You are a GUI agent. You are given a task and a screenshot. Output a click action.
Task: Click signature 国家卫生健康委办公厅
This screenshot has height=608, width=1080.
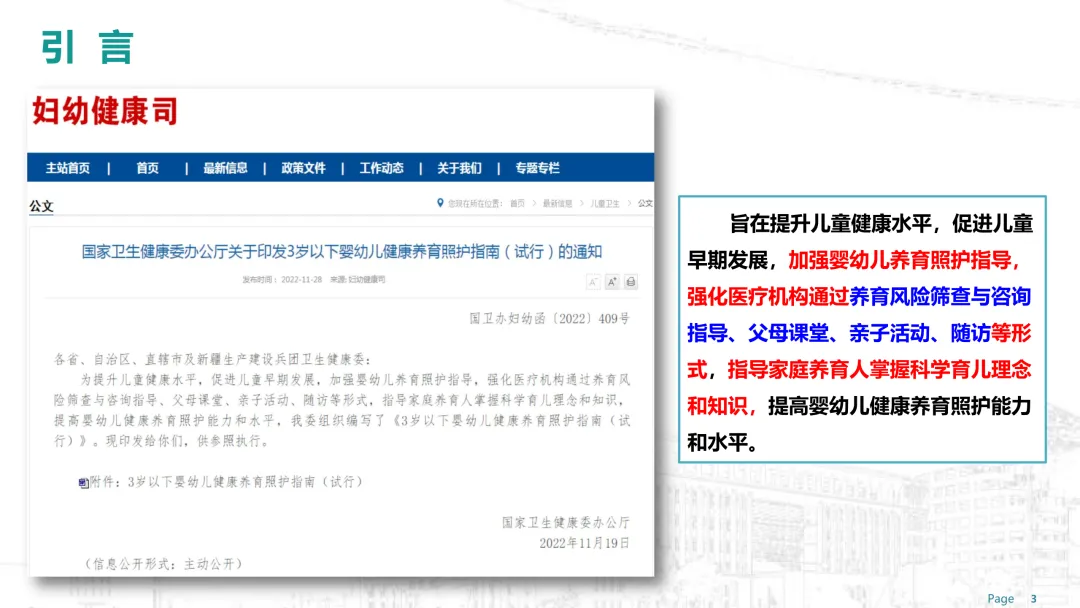[565, 523]
